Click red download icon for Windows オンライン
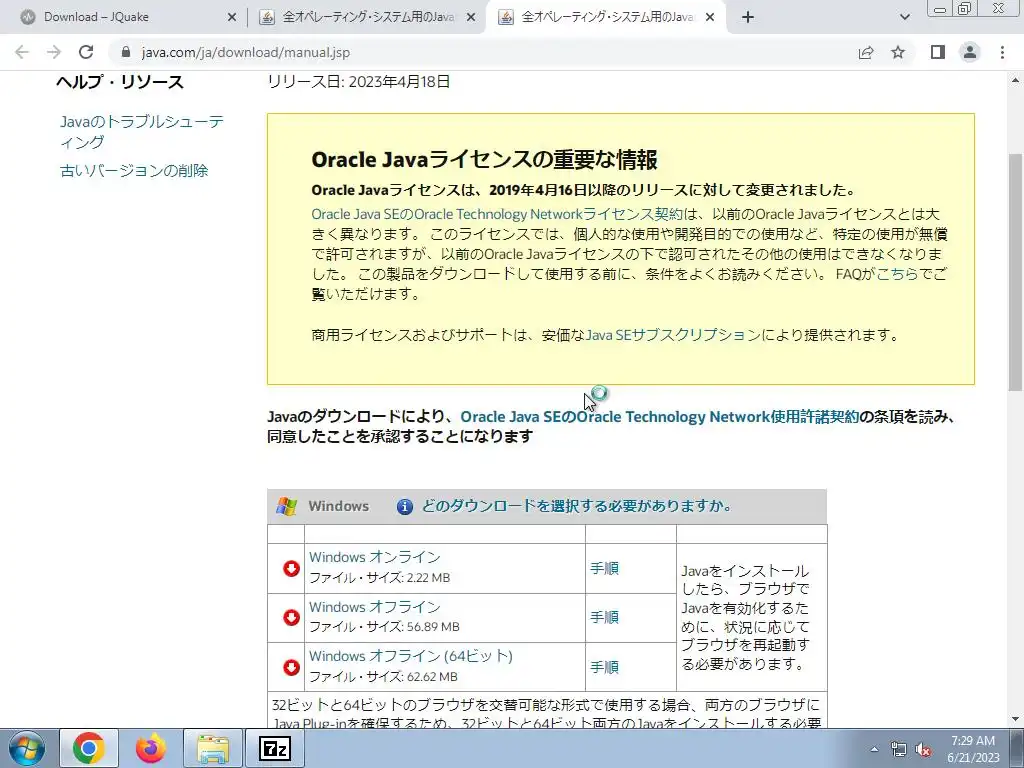This screenshot has width=1024, height=768. [x=291, y=568]
